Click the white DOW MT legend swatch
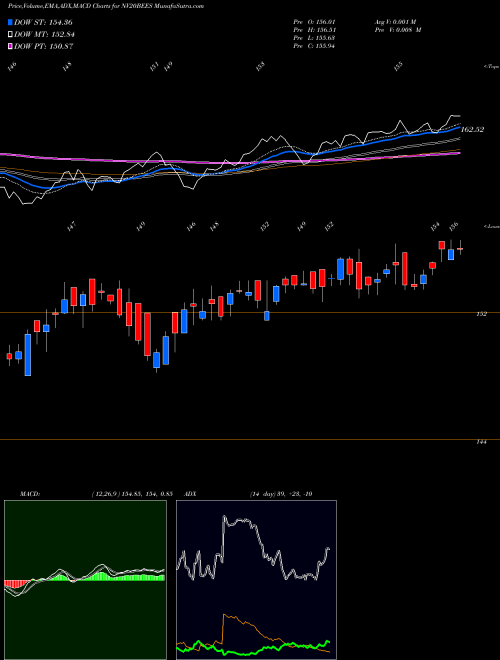The image size is (500, 660). click(x=10, y=35)
